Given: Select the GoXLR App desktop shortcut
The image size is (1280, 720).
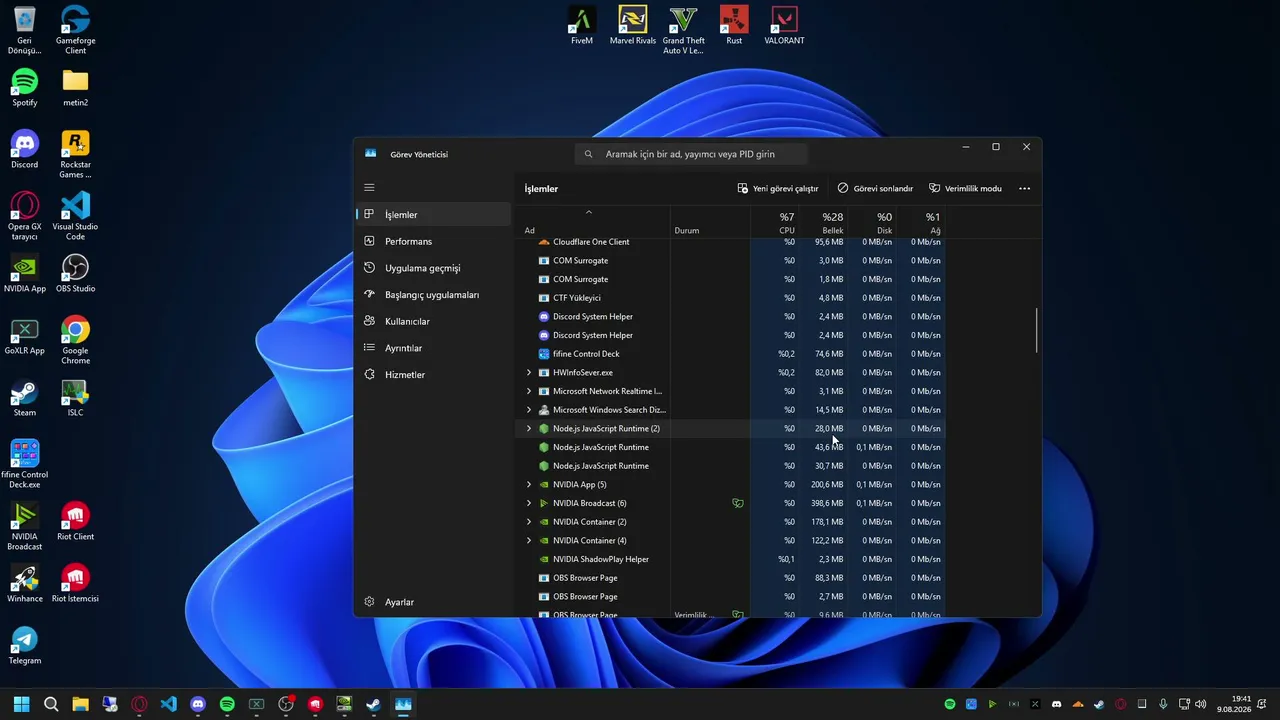Looking at the screenshot, I should (25, 336).
